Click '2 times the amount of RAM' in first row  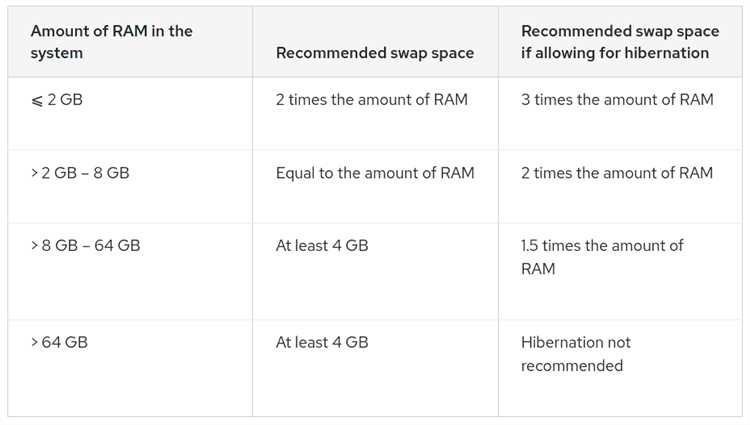coord(372,99)
